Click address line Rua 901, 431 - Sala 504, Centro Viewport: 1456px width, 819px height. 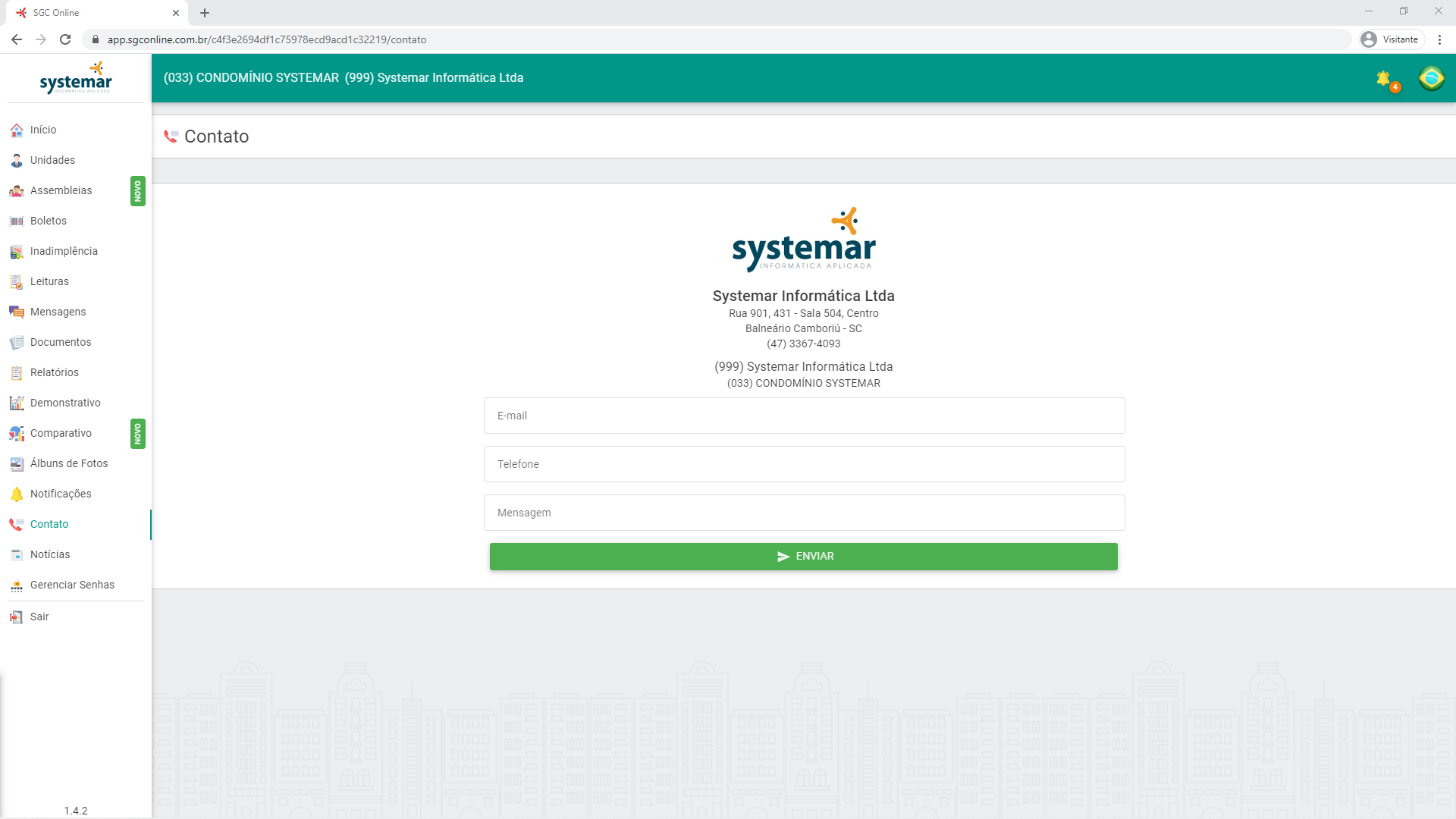pyautogui.click(x=804, y=313)
